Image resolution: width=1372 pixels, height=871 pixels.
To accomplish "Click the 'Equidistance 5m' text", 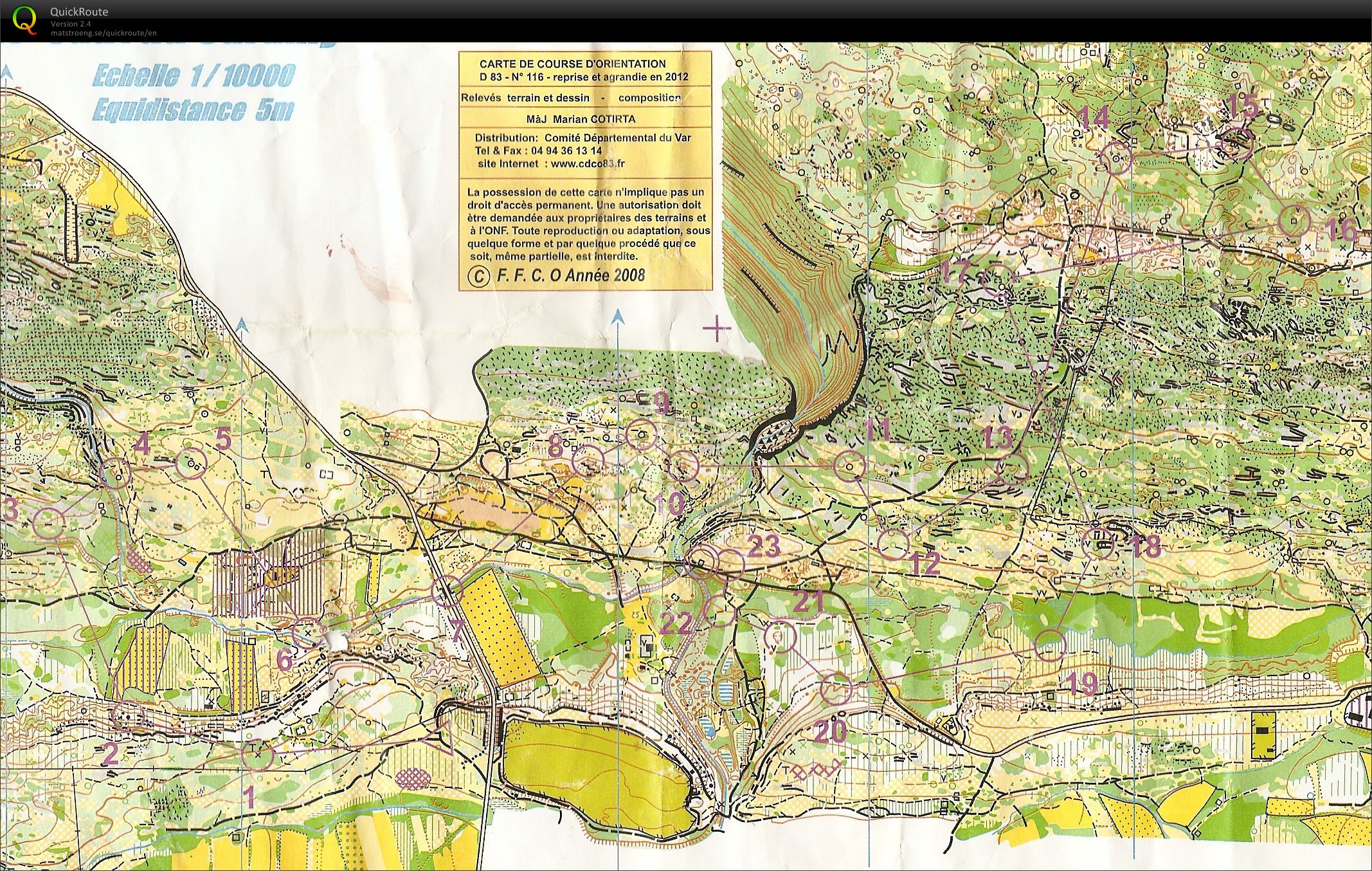I will [x=192, y=110].
